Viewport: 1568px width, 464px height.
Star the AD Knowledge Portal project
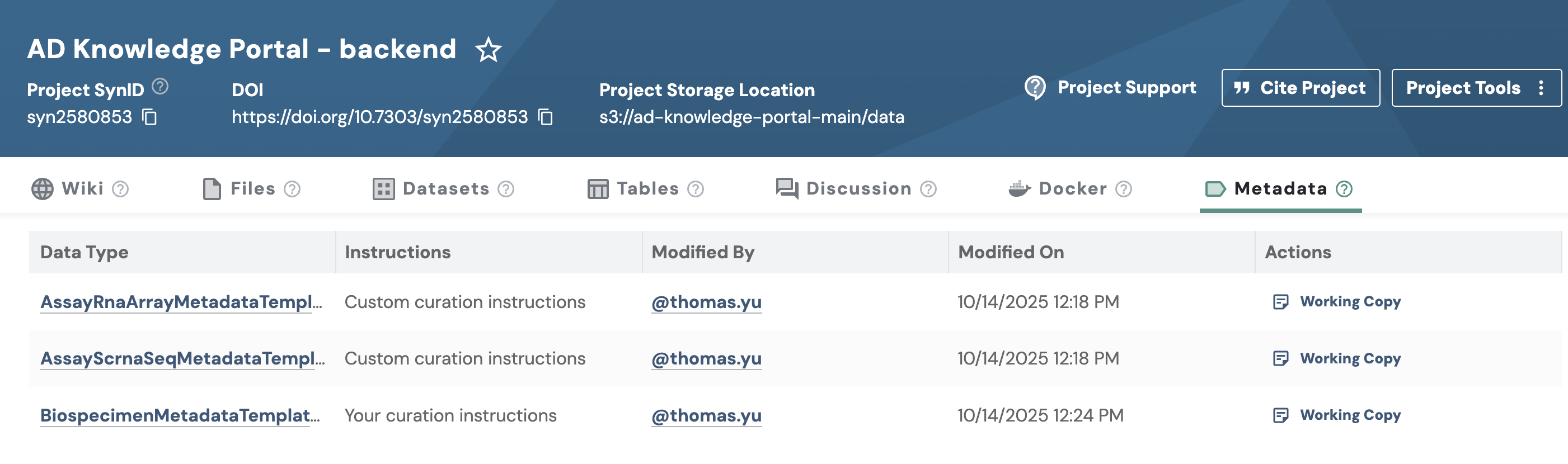click(488, 50)
